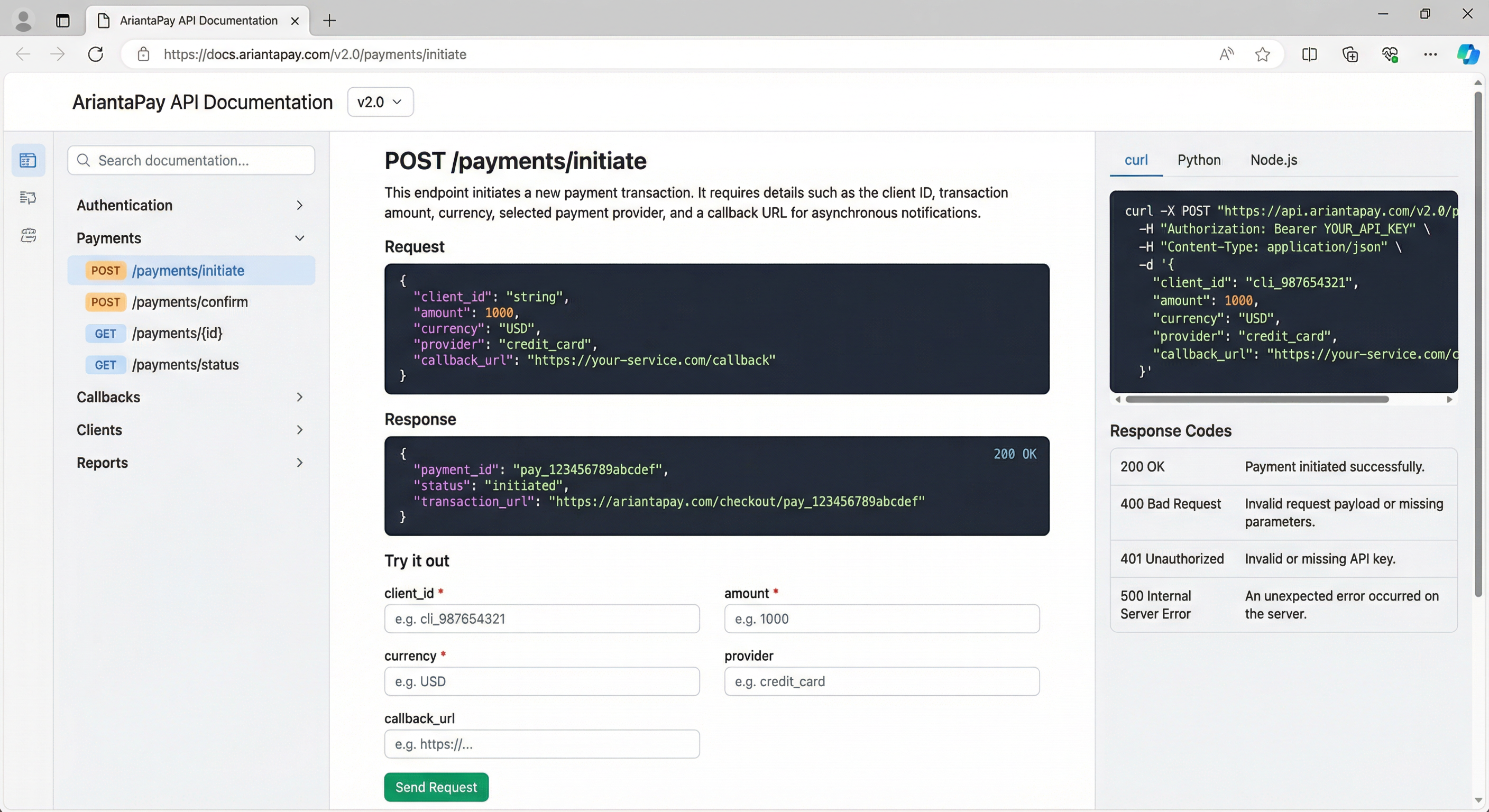The height and width of the screenshot is (812, 1489).
Task: Open browser Collections icon
Action: click(x=1350, y=54)
